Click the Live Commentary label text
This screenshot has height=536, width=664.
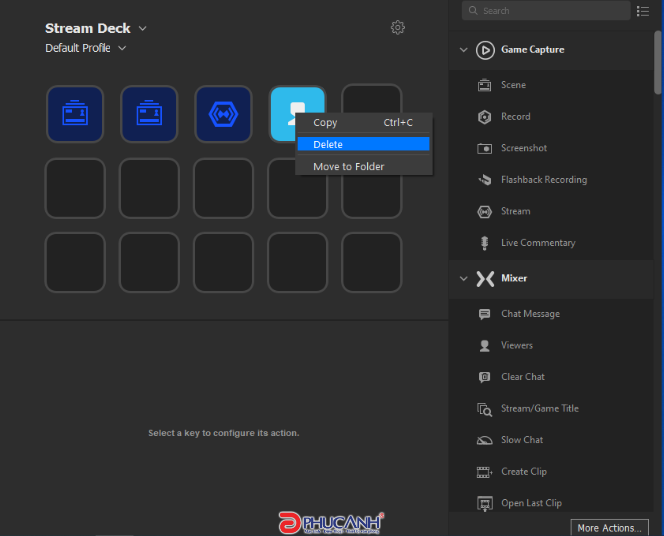(538, 243)
